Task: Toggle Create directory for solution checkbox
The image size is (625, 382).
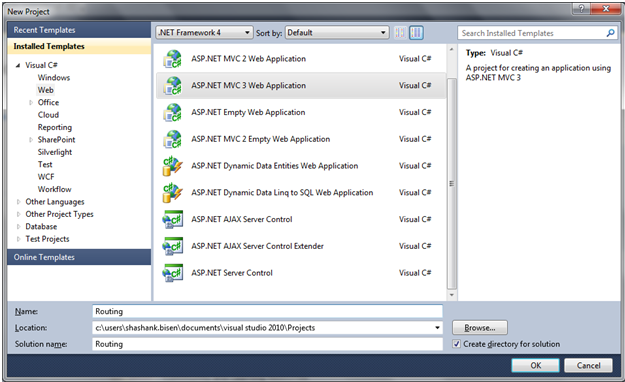Action: click(x=457, y=344)
